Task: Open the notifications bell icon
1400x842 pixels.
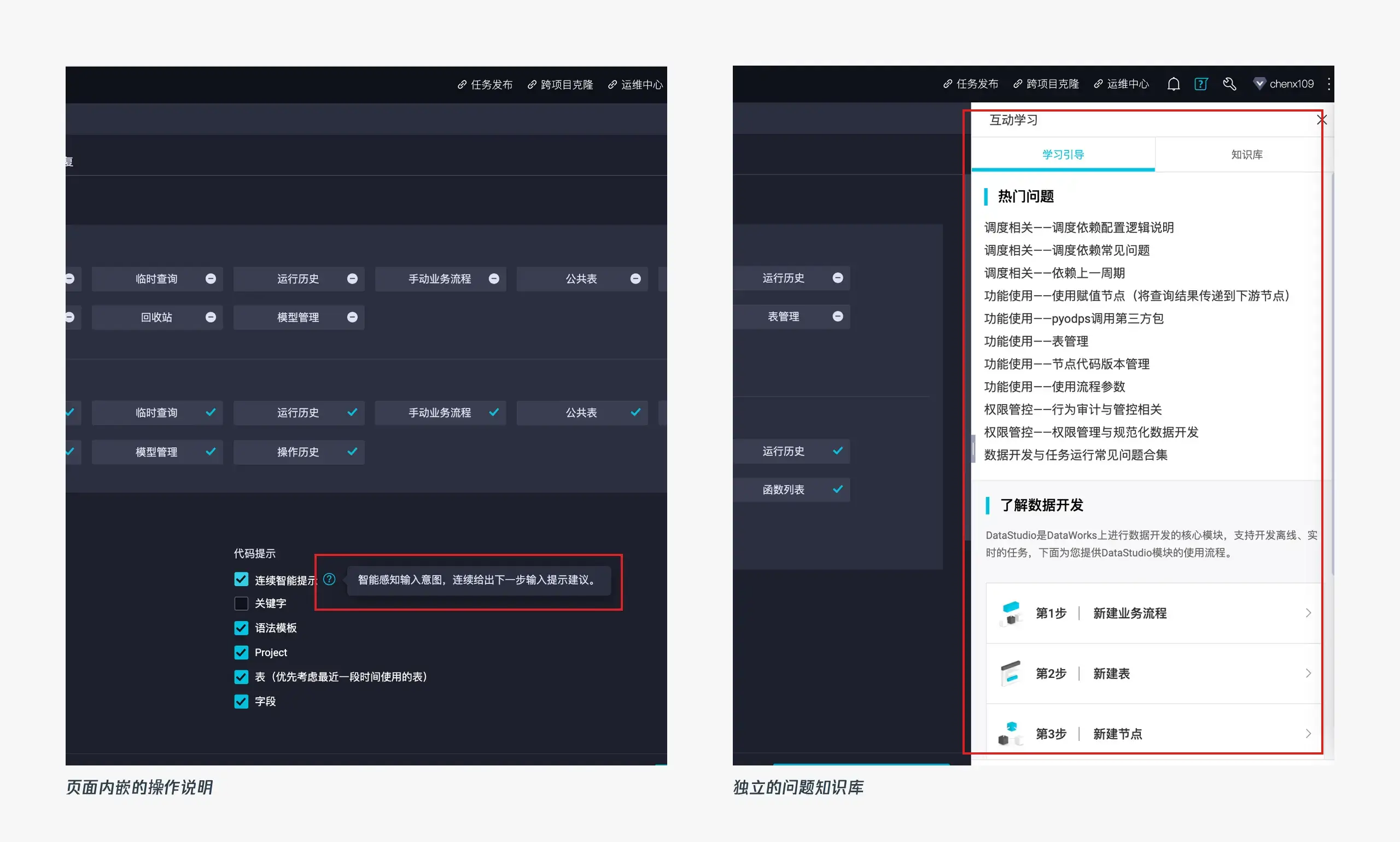Action: coord(1174,84)
